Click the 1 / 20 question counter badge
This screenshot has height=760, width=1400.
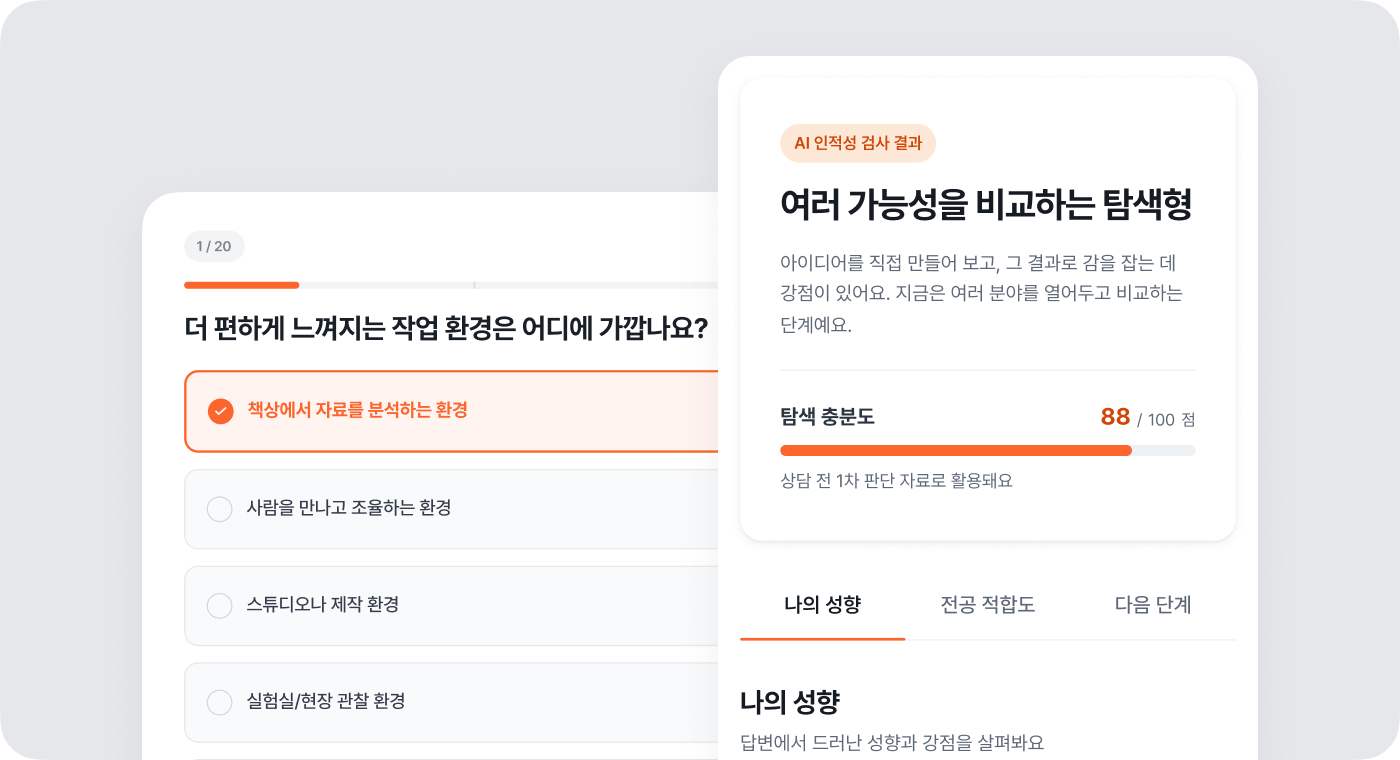[214, 246]
